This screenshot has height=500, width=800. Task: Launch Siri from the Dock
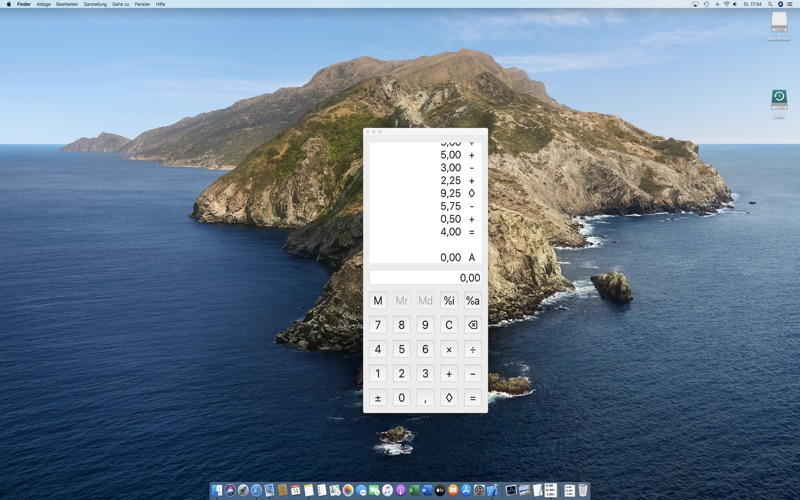coord(230,490)
